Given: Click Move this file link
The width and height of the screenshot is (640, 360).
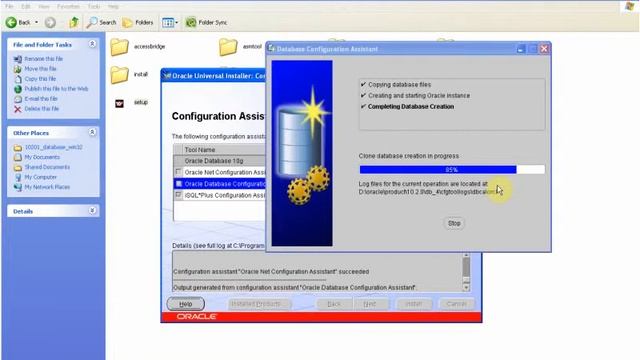Looking at the screenshot, I should (40, 69).
